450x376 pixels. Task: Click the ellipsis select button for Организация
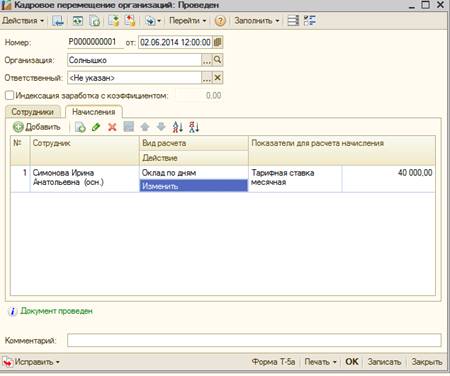point(207,60)
